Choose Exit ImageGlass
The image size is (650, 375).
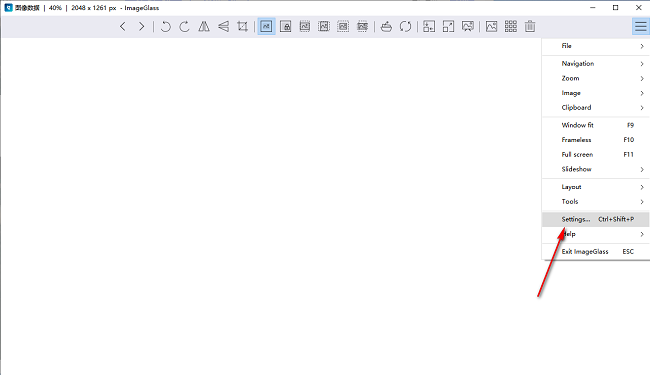(596, 252)
